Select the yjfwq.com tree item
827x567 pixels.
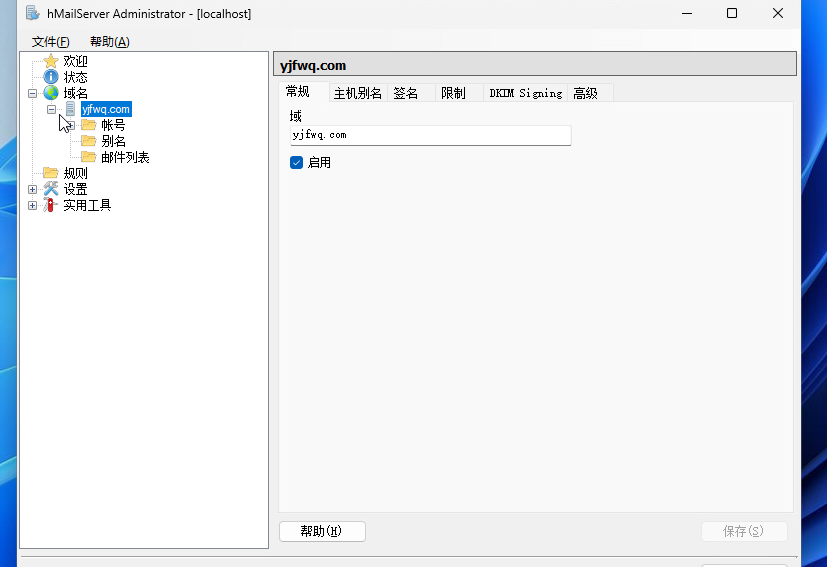point(106,109)
